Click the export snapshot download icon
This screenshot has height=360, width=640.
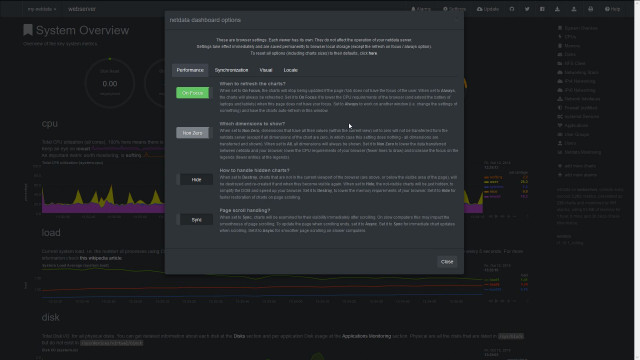click(x=558, y=9)
